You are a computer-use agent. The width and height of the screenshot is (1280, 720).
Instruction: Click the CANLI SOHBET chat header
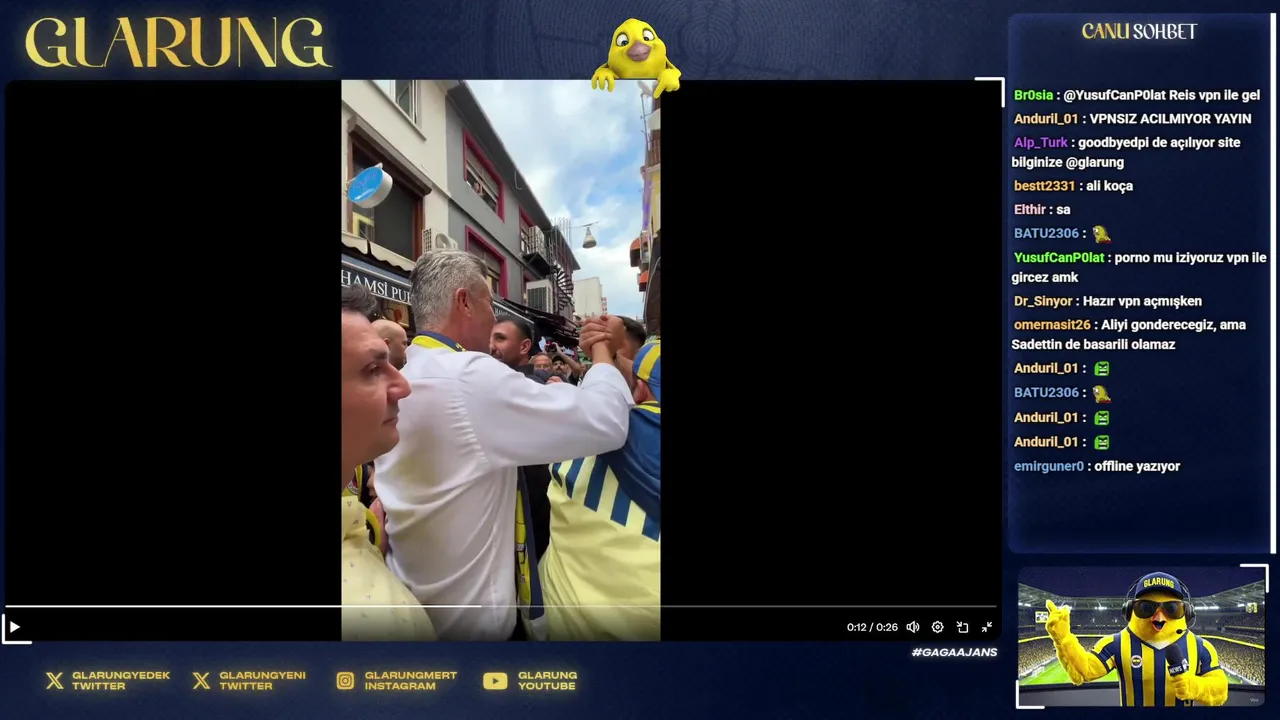[x=1139, y=32]
